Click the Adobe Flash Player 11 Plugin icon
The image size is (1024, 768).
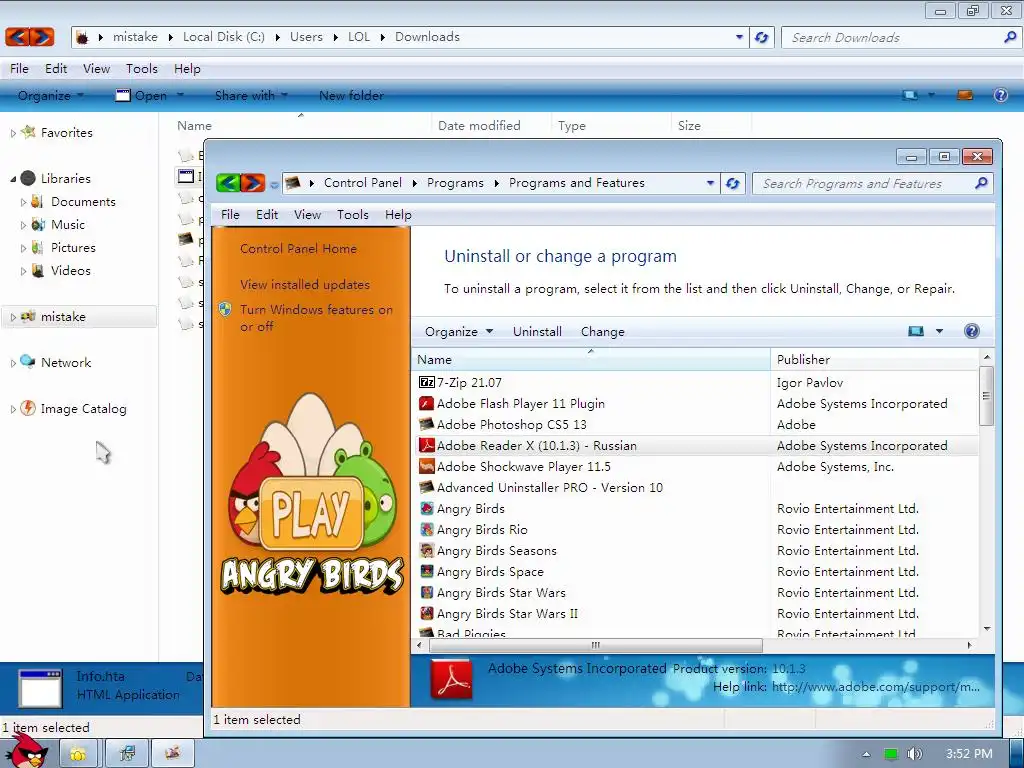(426, 404)
